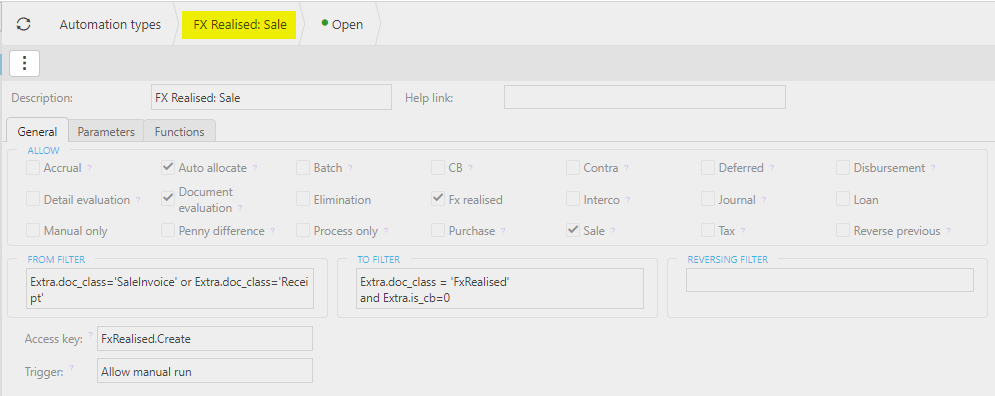Enable the Disbursement checkbox
995x396 pixels.
click(843, 168)
